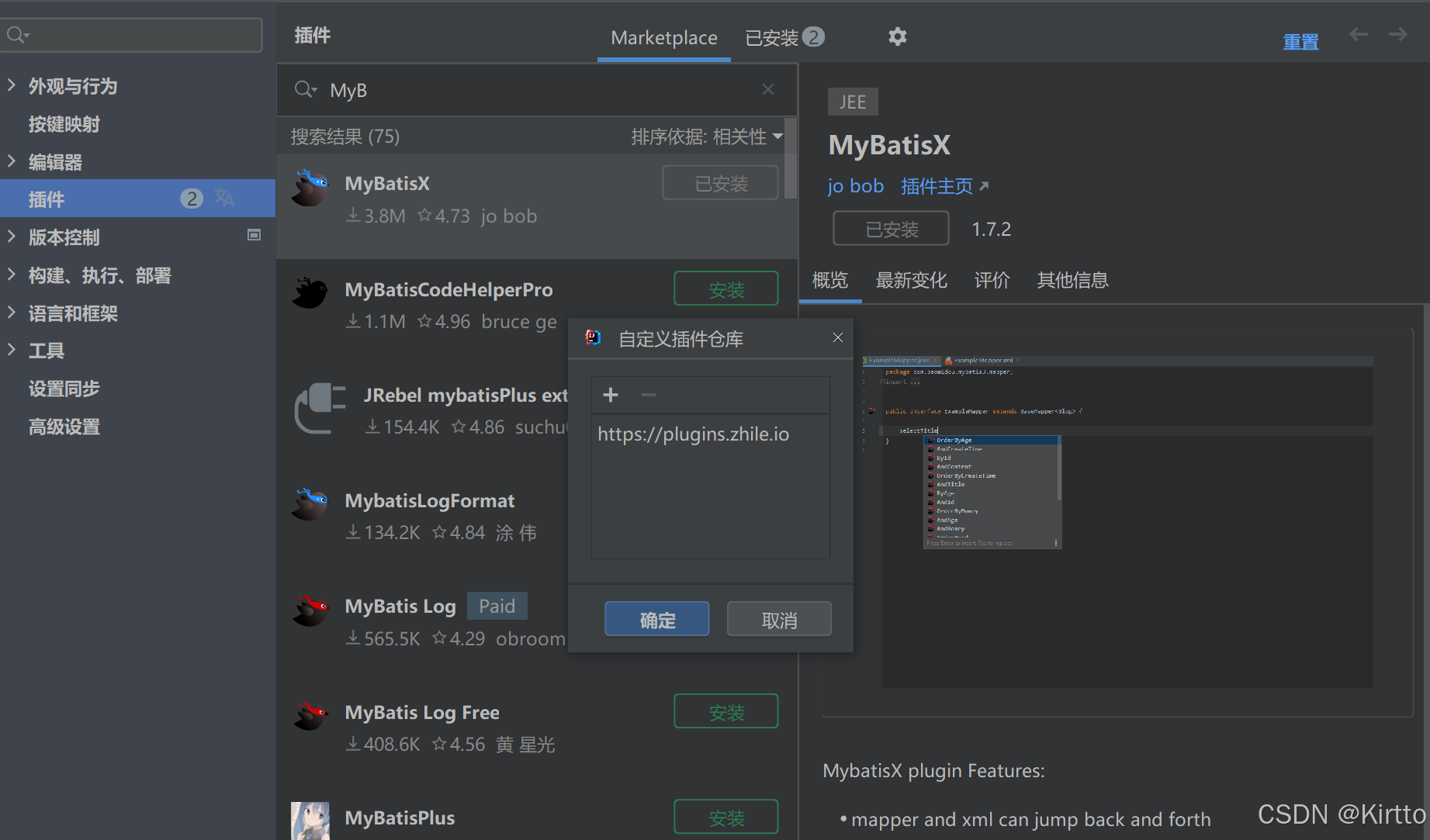The height and width of the screenshot is (840, 1430).
Task: Click the back navigation arrow
Action: coord(1359,34)
